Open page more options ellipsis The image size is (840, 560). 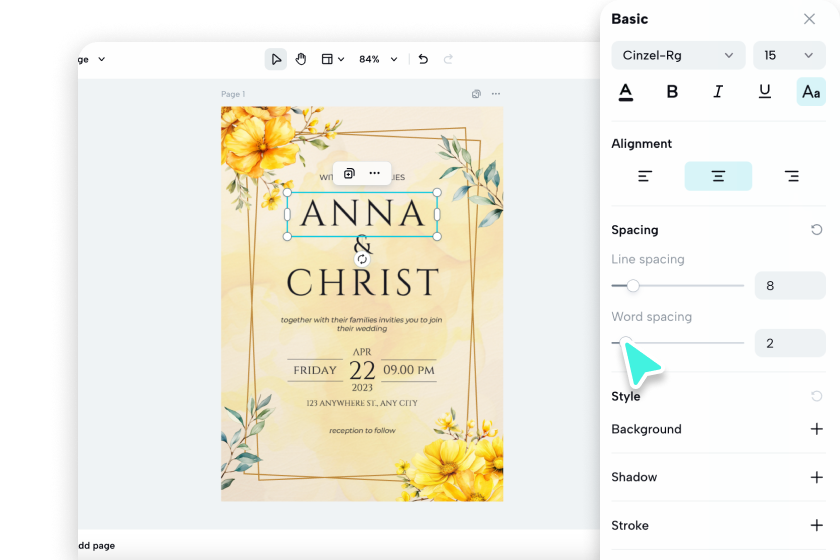[495, 94]
